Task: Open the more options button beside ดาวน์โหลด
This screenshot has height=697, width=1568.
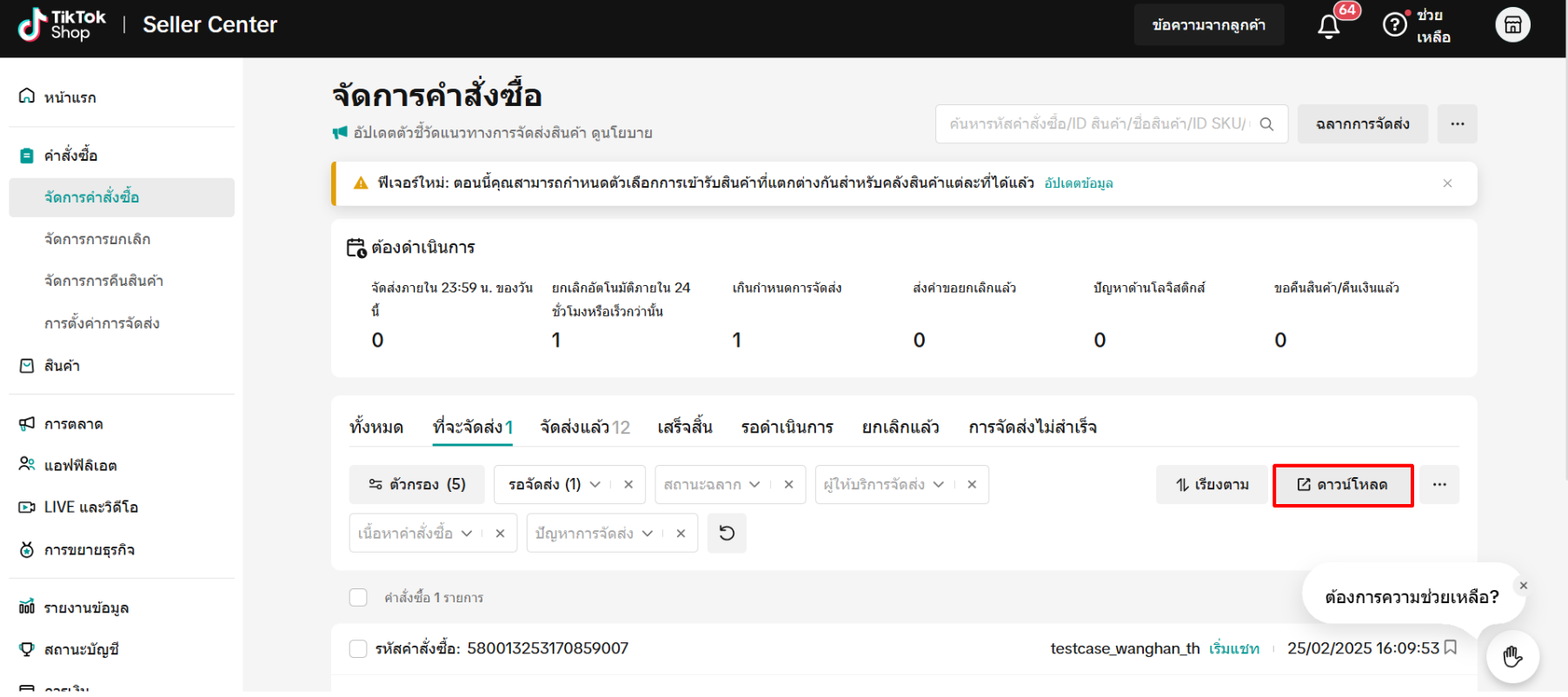Action: click(1439, 484)
